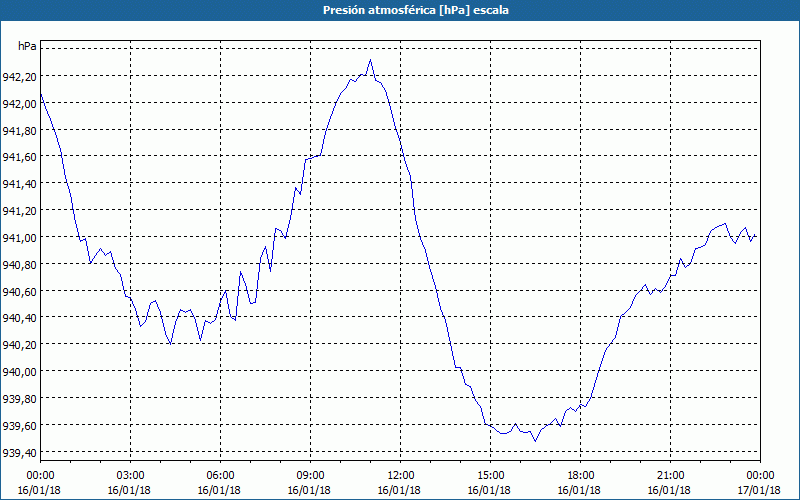Click the 15:00 time marker

coord(490,475)
